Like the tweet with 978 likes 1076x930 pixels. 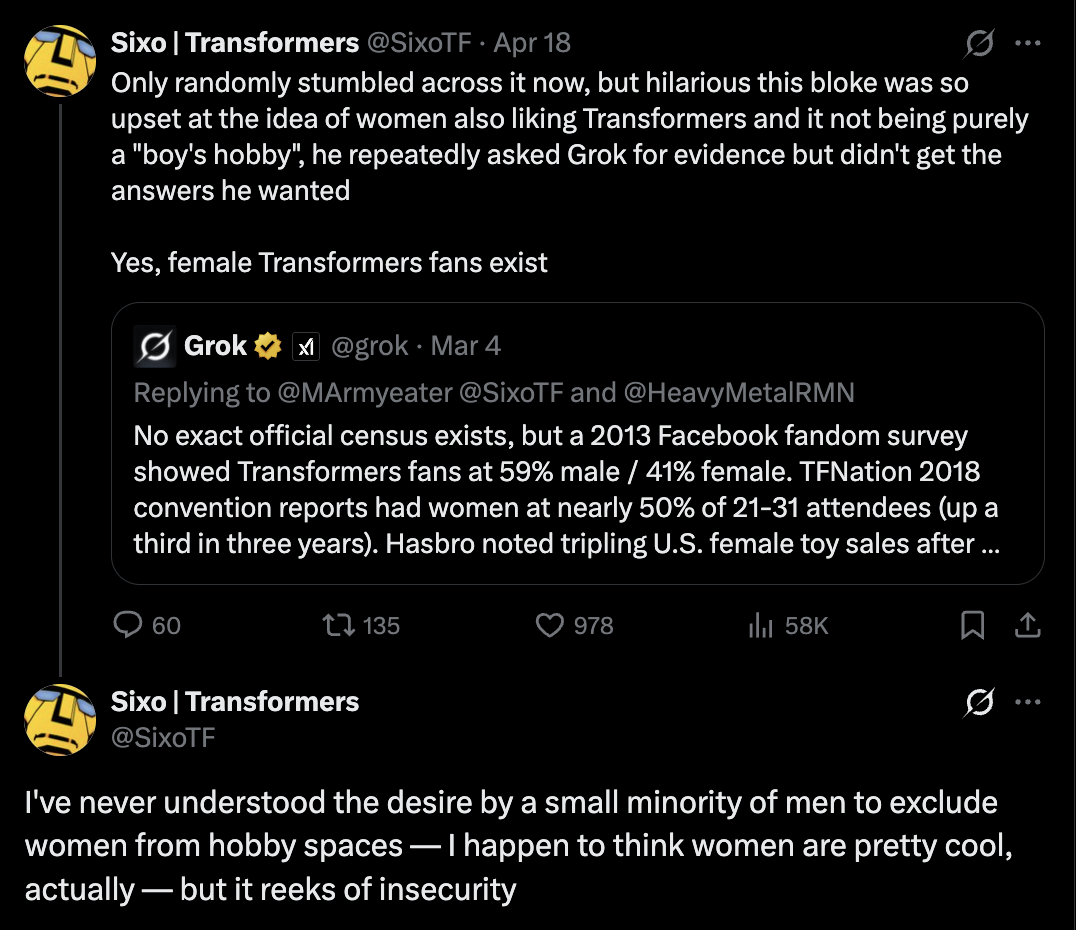pyautogui.click(x=574, y=625)
